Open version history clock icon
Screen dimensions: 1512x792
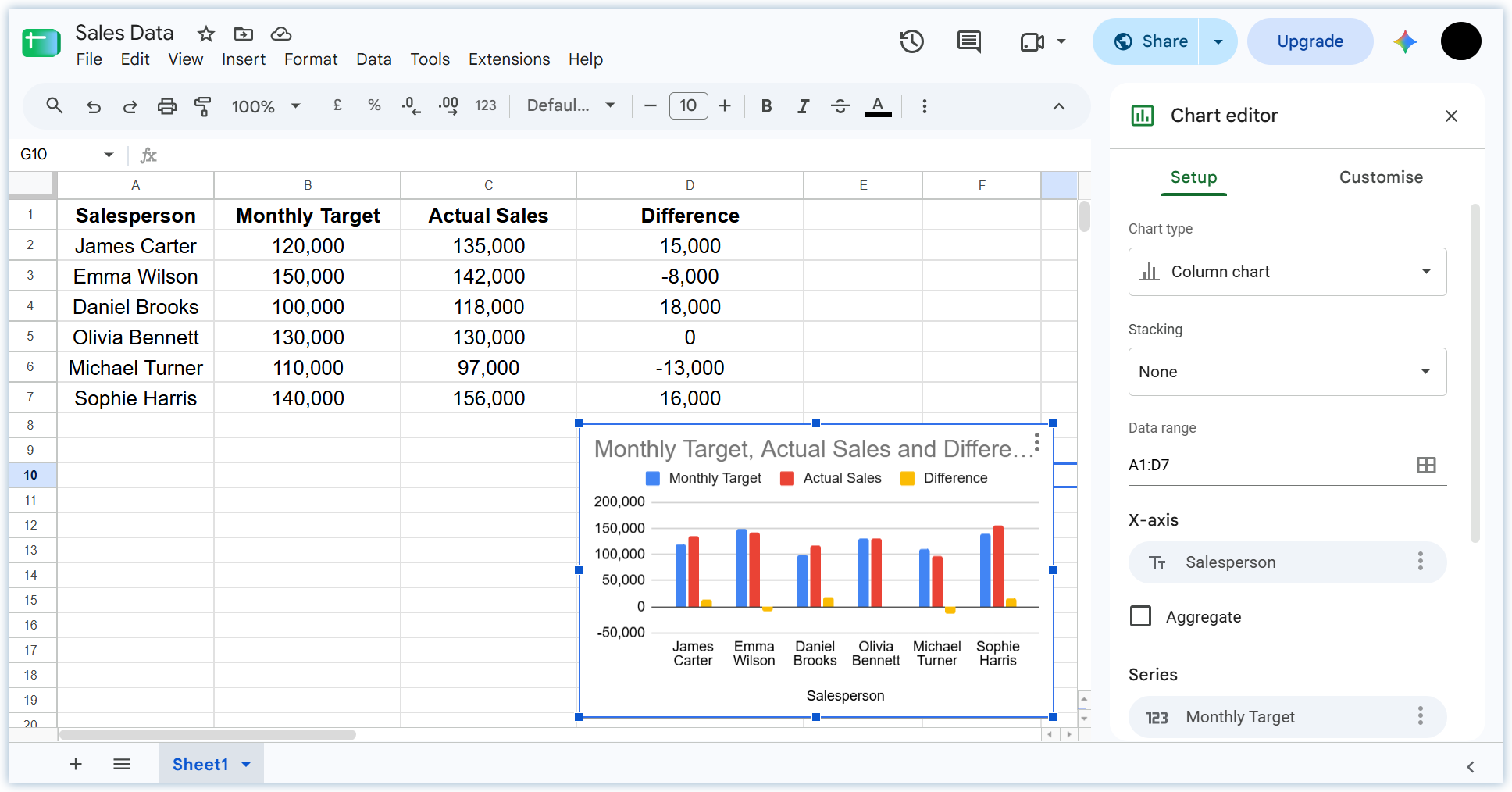(911, 41)
